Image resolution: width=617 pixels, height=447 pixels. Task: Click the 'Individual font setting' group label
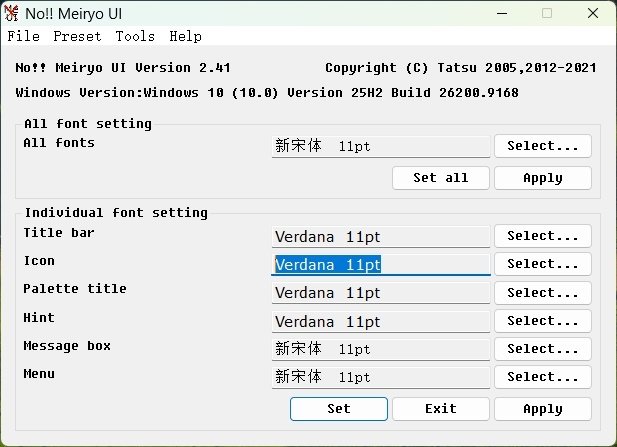coord(116,213)
